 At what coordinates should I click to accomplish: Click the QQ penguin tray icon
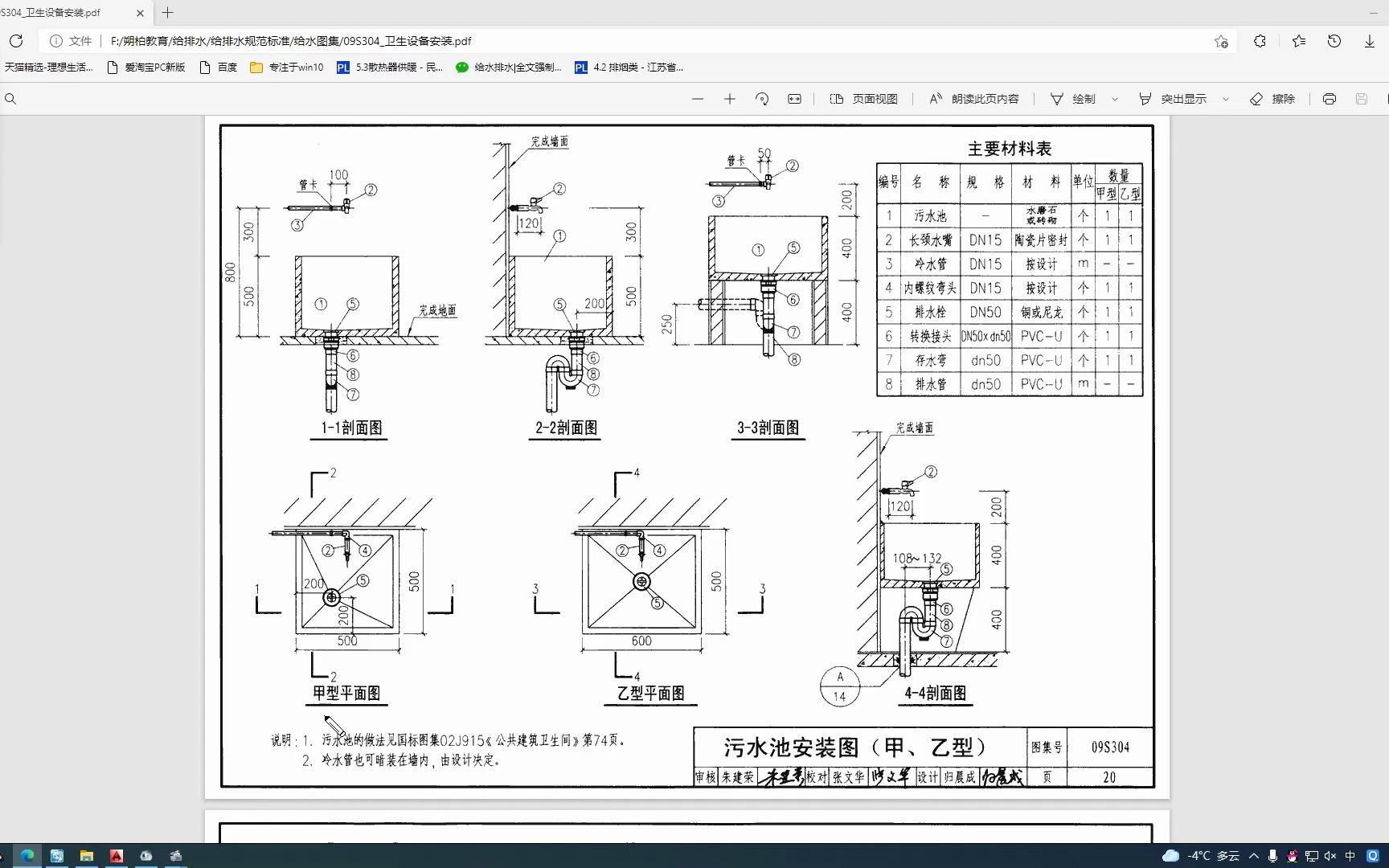[1292, 856]
